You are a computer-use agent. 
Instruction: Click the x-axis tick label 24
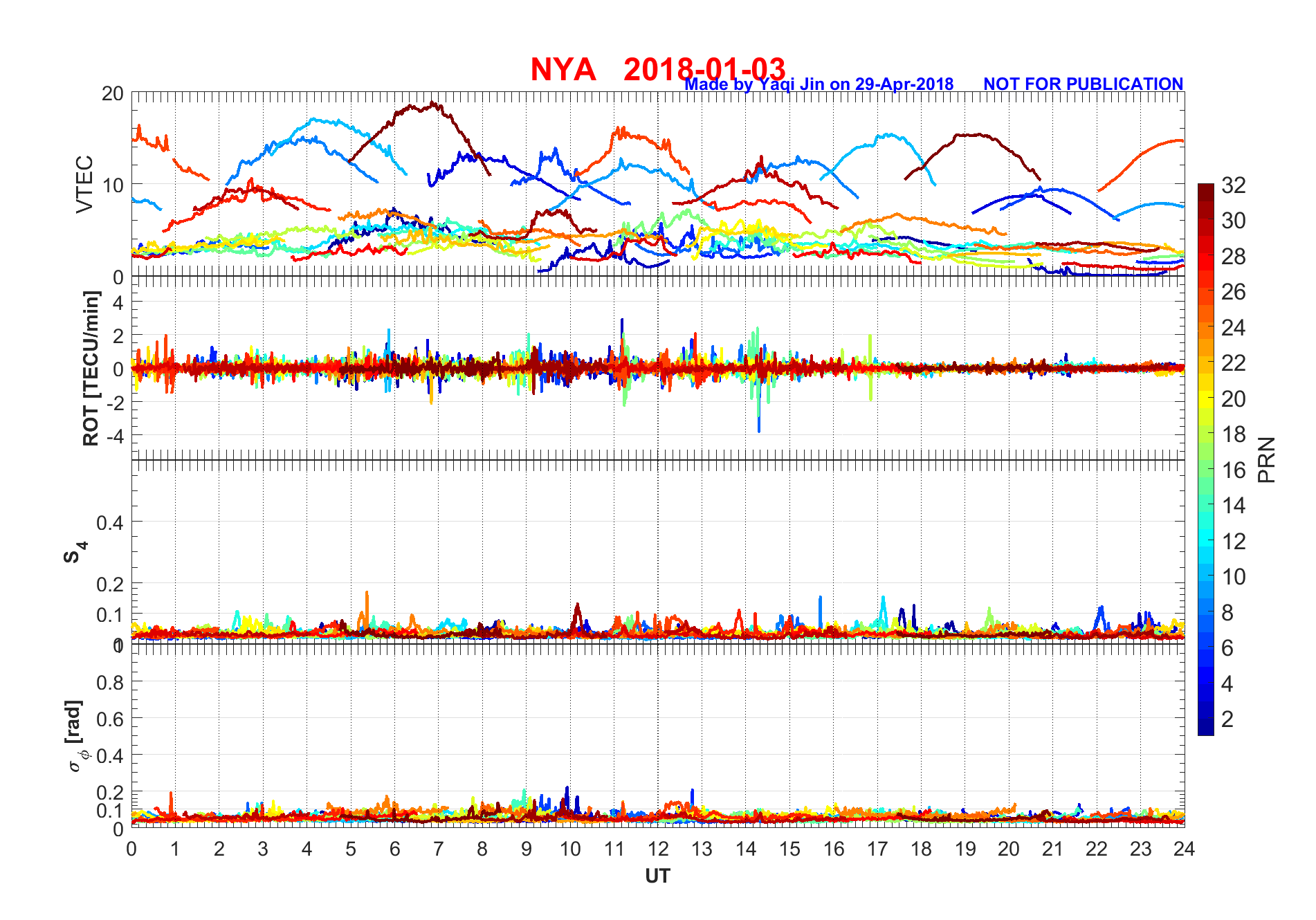pos(1184,849)
